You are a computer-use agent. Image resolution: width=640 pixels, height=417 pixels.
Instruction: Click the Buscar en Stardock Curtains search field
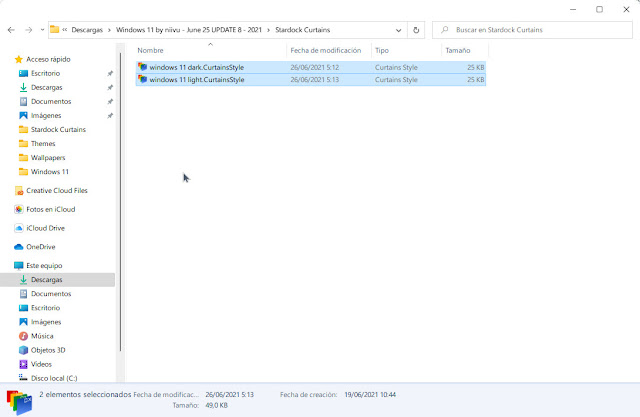(x=532, y=30)
